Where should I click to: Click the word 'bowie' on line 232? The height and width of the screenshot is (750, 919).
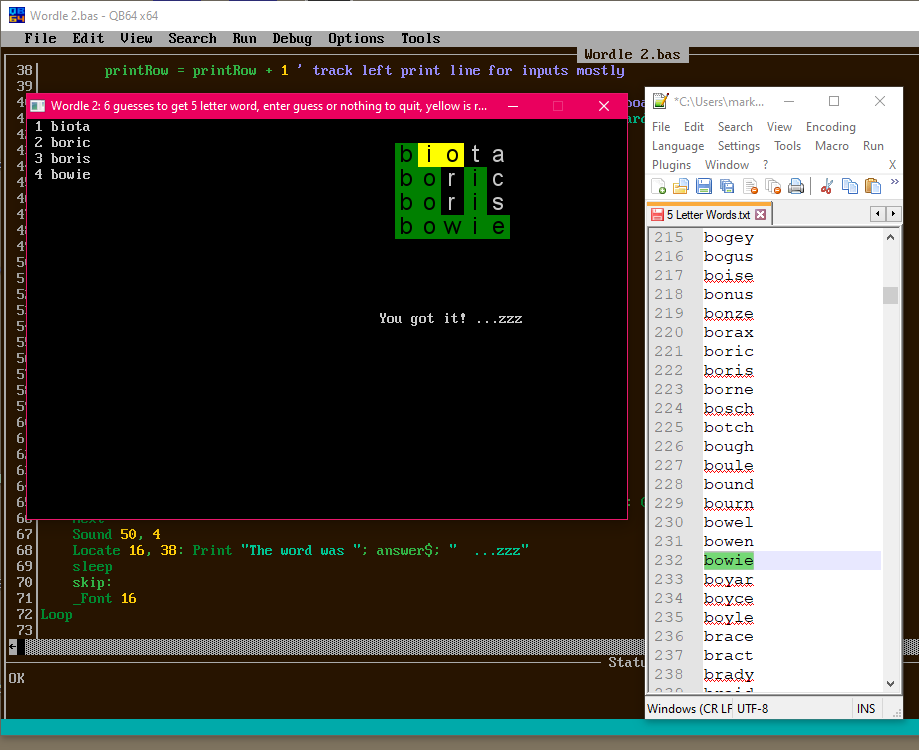click(729, 561)
